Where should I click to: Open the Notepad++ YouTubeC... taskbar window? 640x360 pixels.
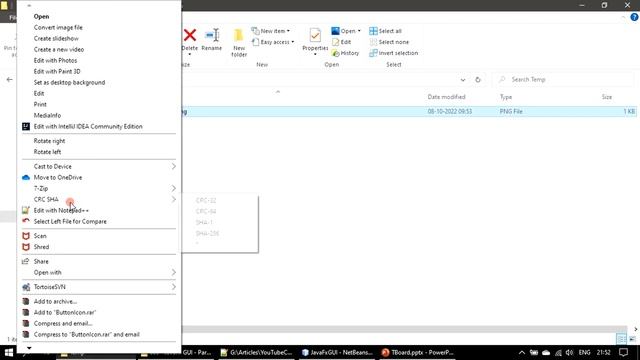click(x=257, y=352)
